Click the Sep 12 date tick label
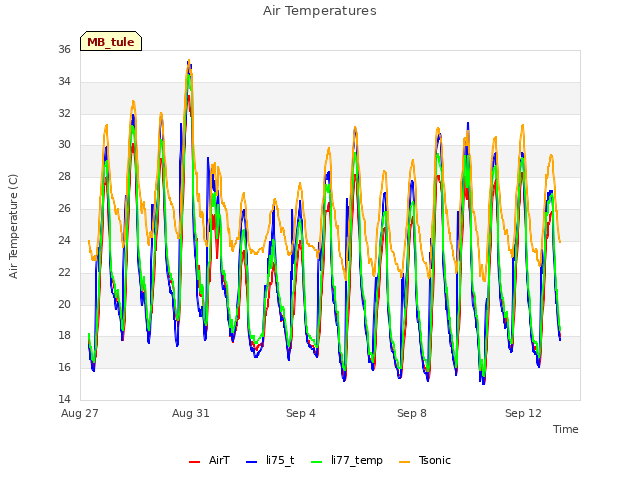The height and width of the screenshot is (480, 640). click(523, 413)
